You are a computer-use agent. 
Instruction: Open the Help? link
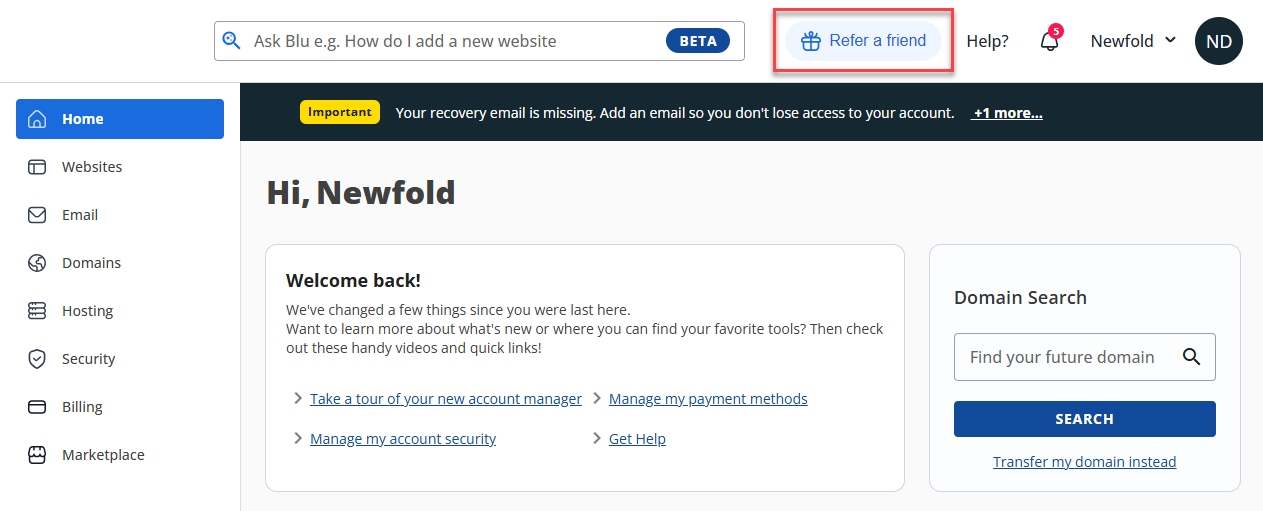tap(987, 41)
